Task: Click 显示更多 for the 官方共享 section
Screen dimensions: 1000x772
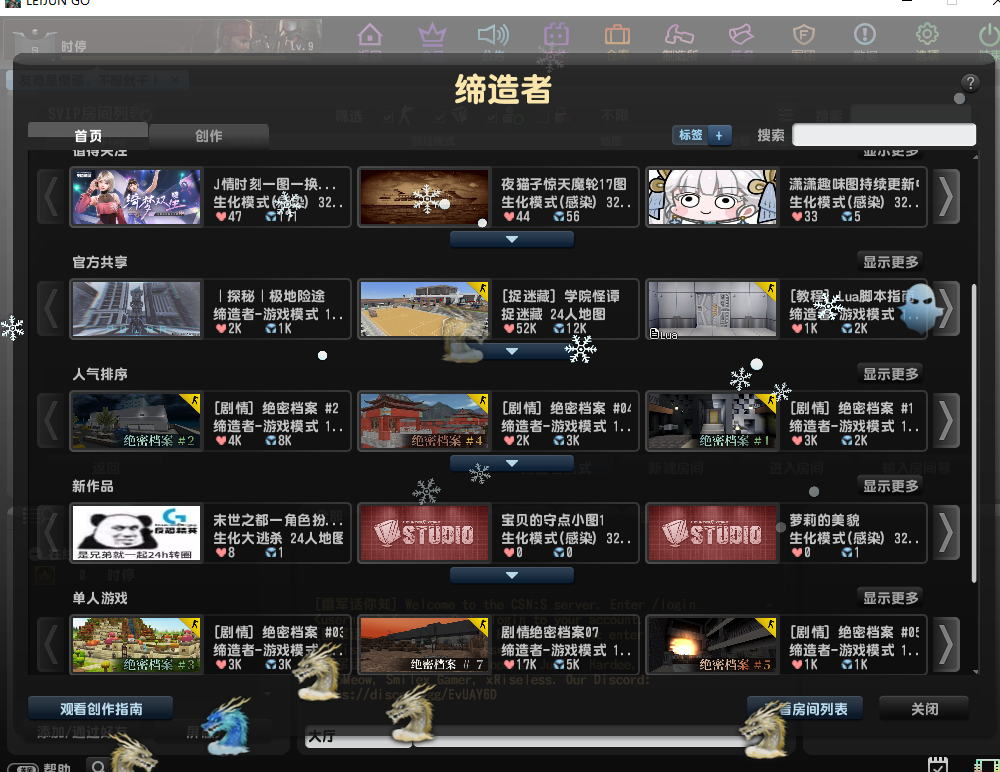Action: (890, 262)
